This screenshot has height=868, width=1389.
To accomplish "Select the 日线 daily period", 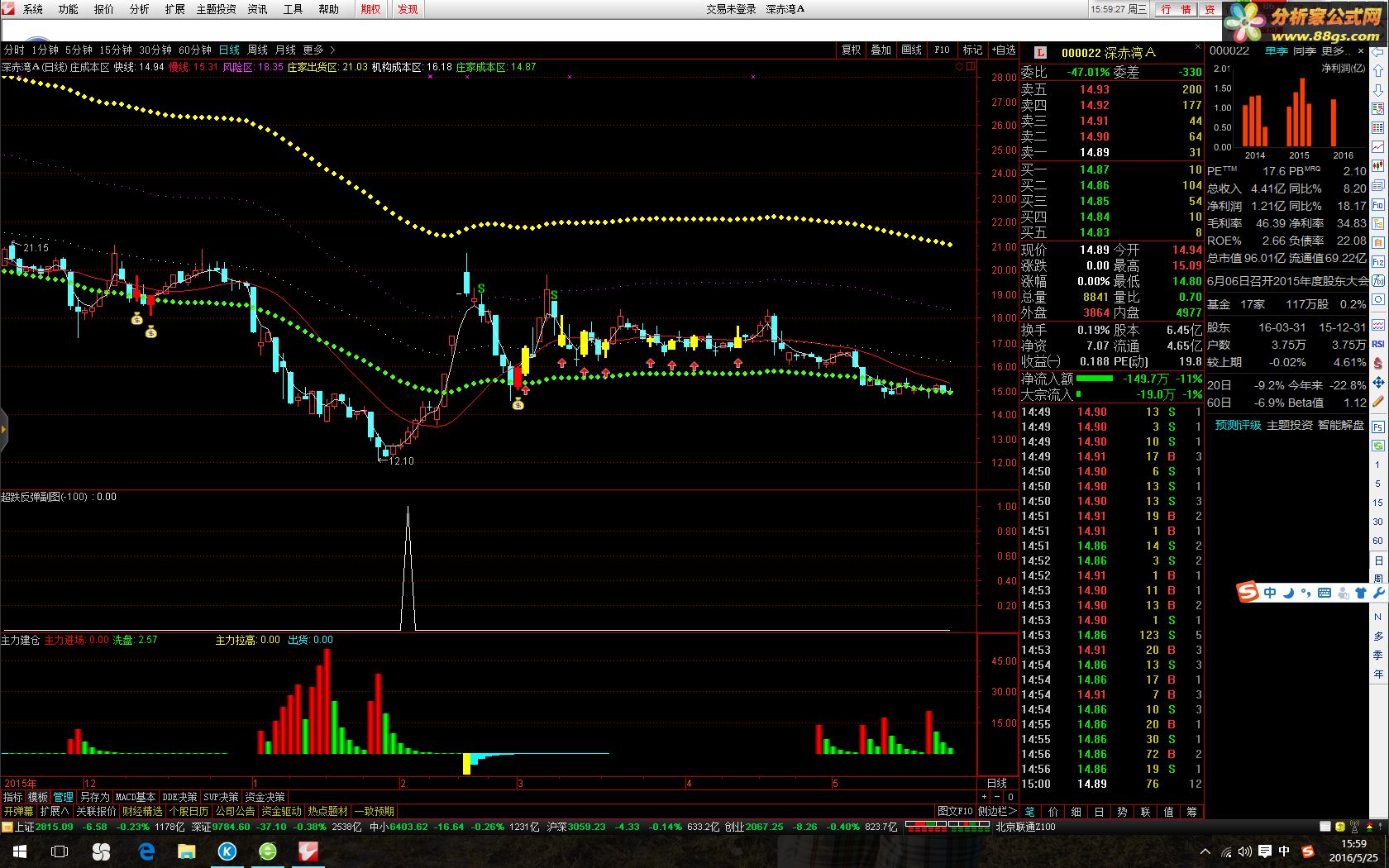I will (x=229, y=50).
